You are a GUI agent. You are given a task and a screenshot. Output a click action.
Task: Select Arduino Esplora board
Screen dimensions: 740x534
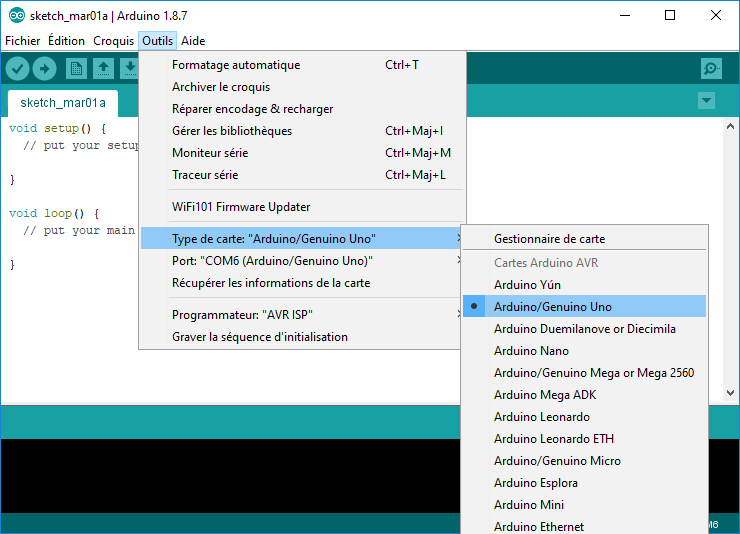pos(584,483)
